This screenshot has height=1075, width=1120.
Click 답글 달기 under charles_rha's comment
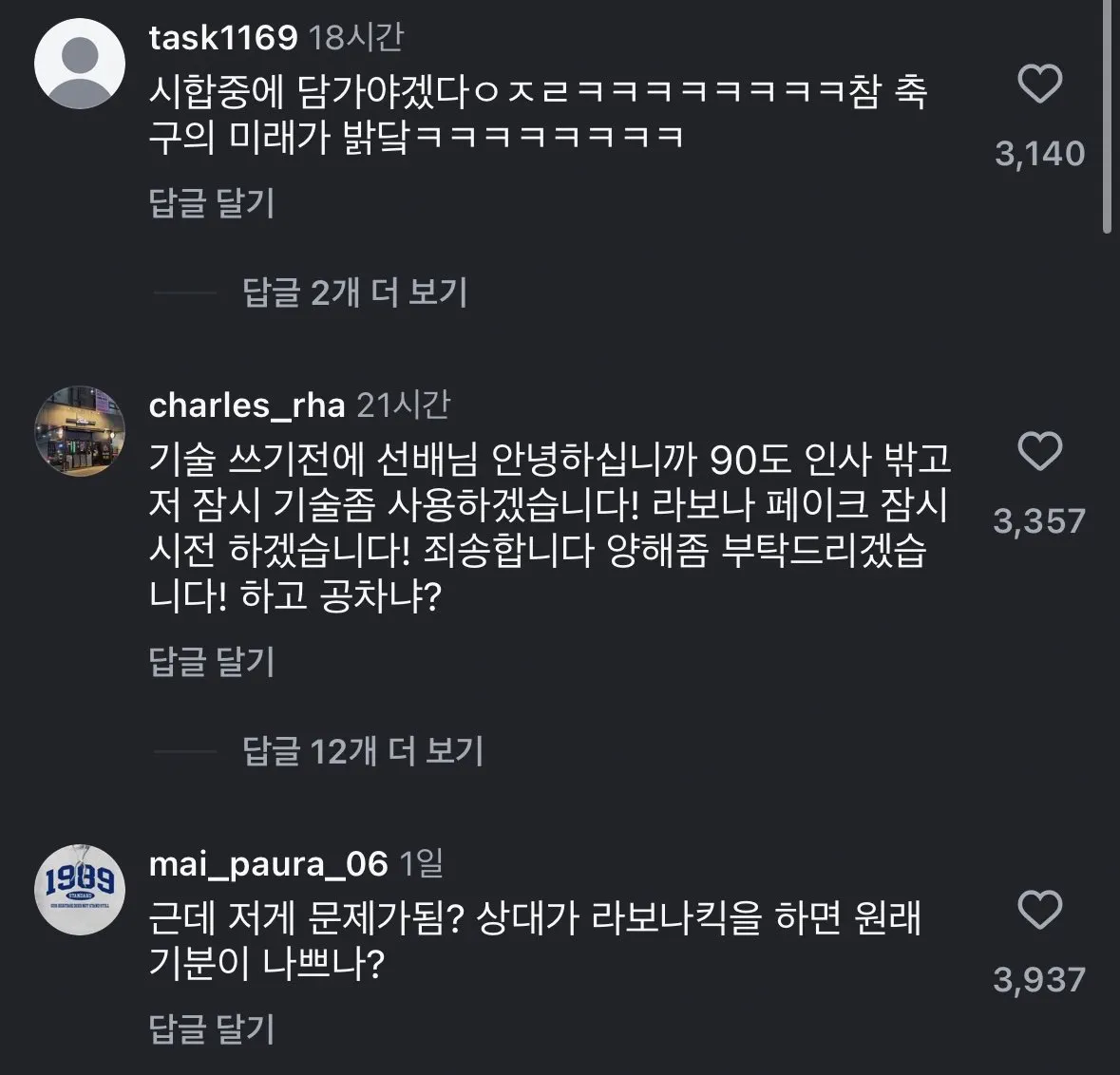[211, 662]
